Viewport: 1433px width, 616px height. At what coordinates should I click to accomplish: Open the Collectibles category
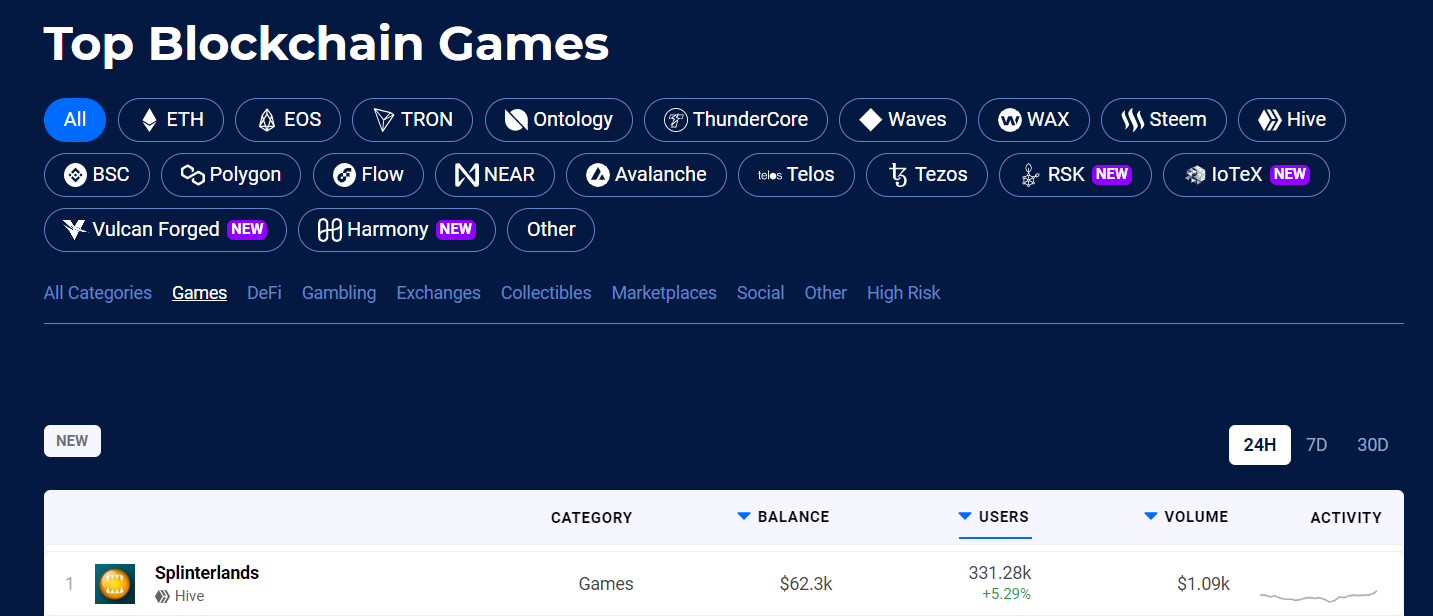pos(546,293)
